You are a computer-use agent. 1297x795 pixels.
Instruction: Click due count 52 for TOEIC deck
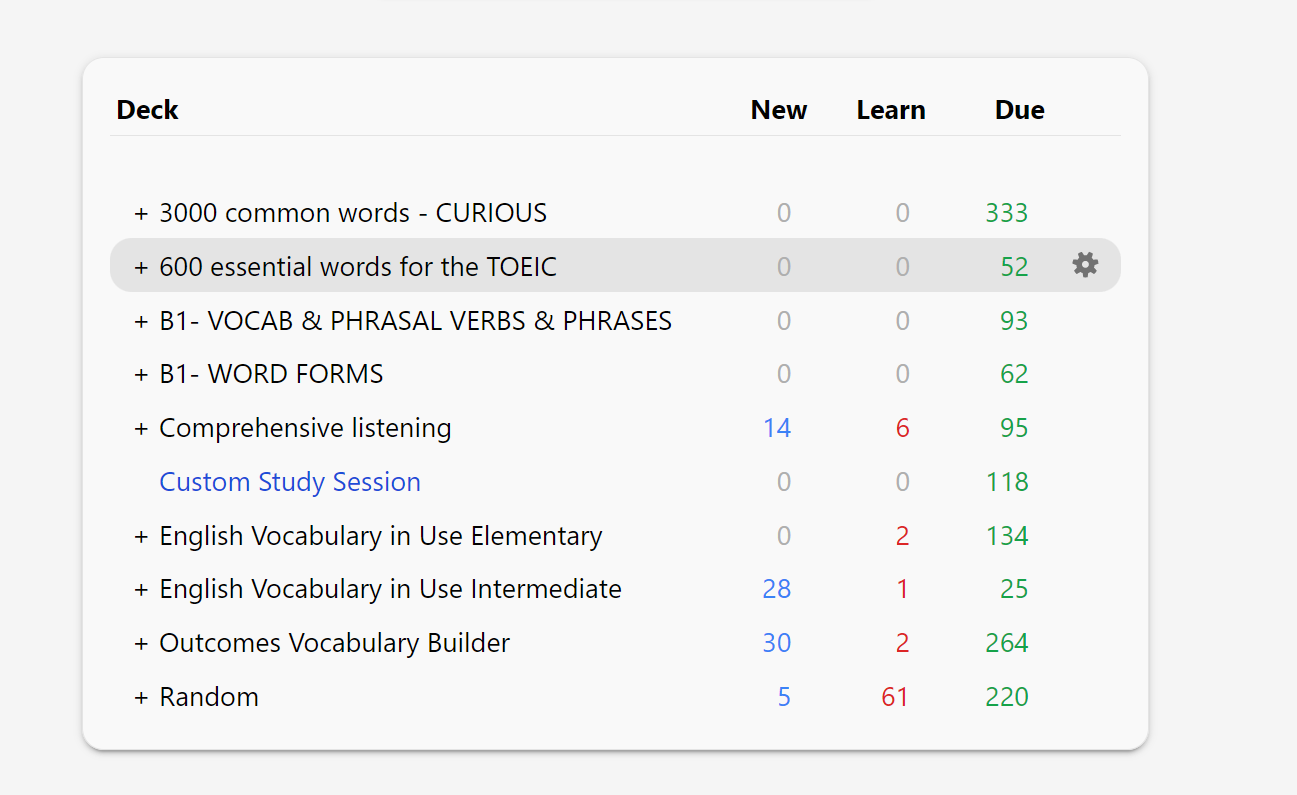click(x=1014, y=267)
